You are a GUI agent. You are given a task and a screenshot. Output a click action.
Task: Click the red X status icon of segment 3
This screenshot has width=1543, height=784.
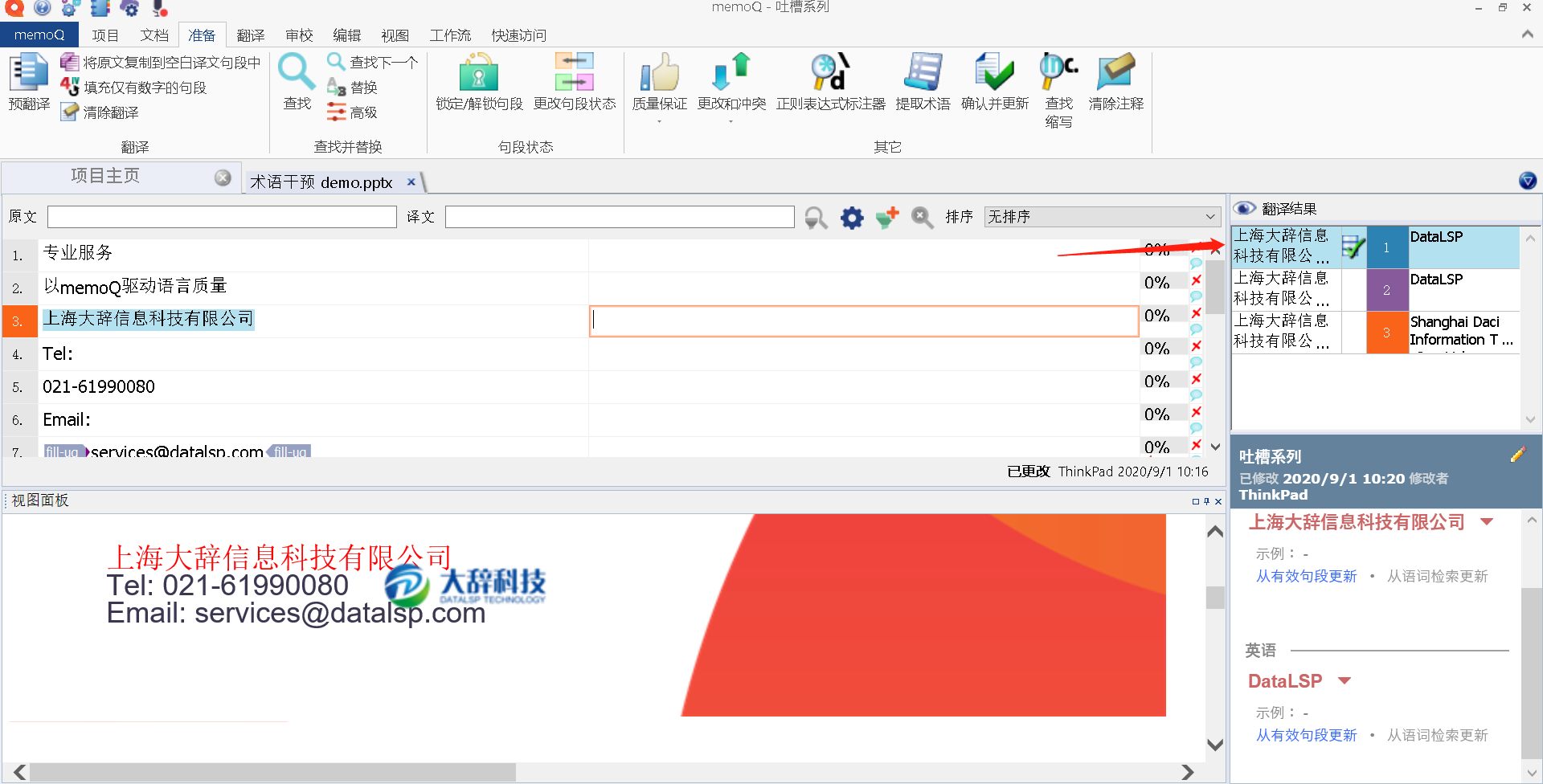tap(1196, 312)
